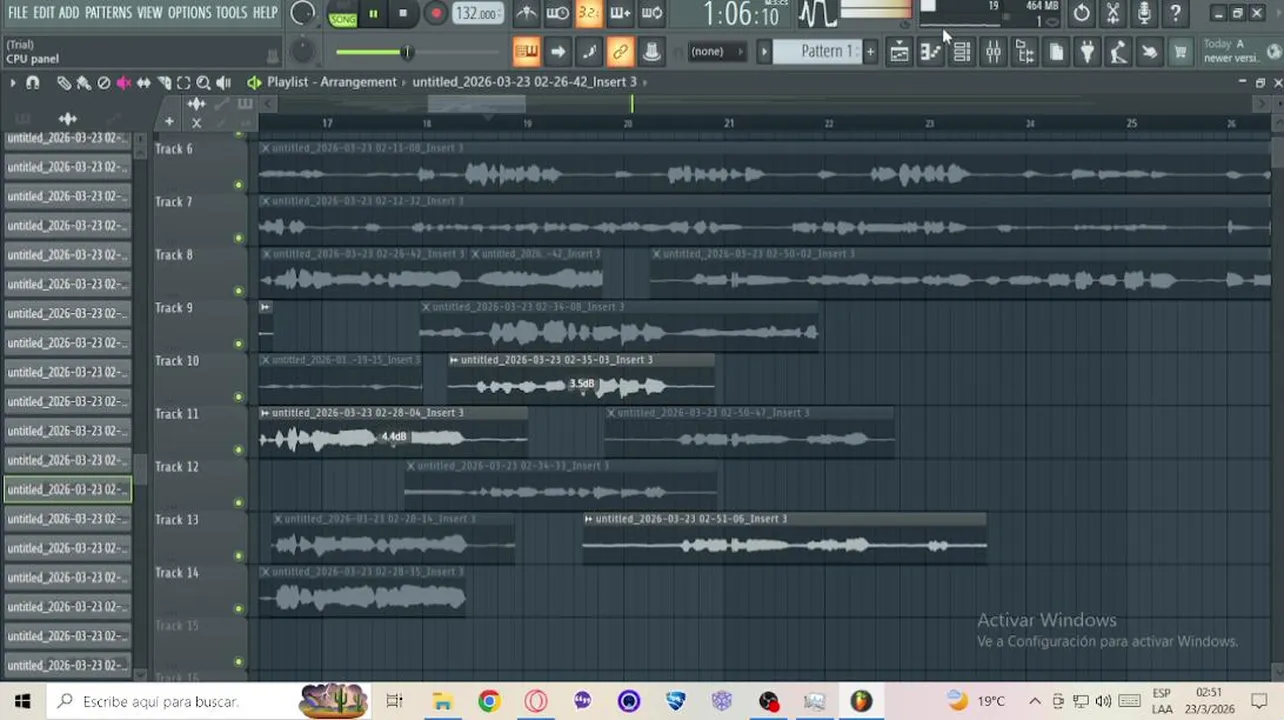The width and height of the screenshot is (1284, 720).
Task: Toggle the recording countdown icon
Action: (589, 14)
